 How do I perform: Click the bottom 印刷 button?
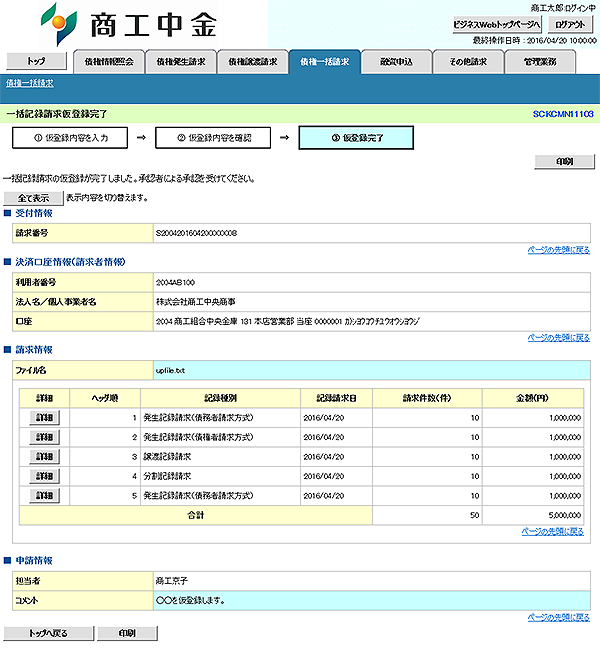point(127,633)
